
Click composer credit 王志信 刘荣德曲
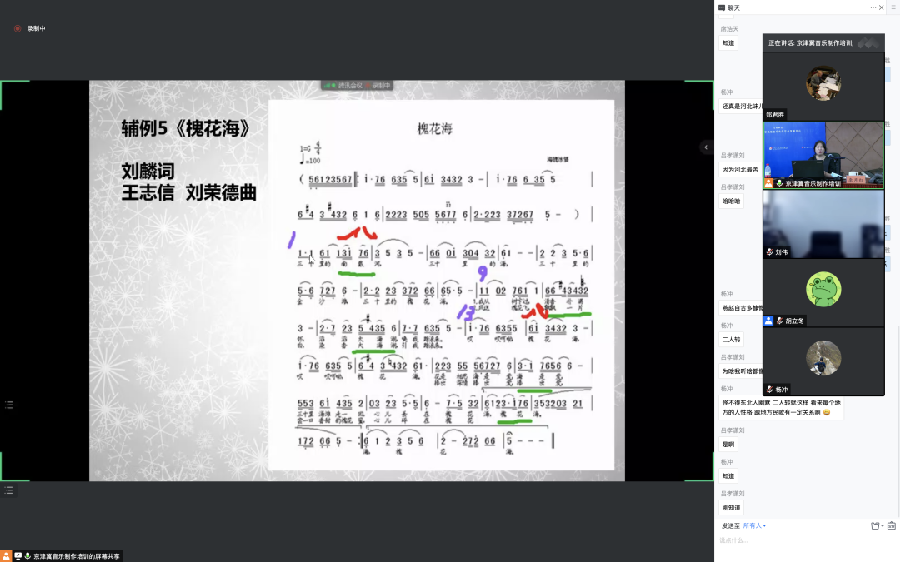tap(189, 192)
